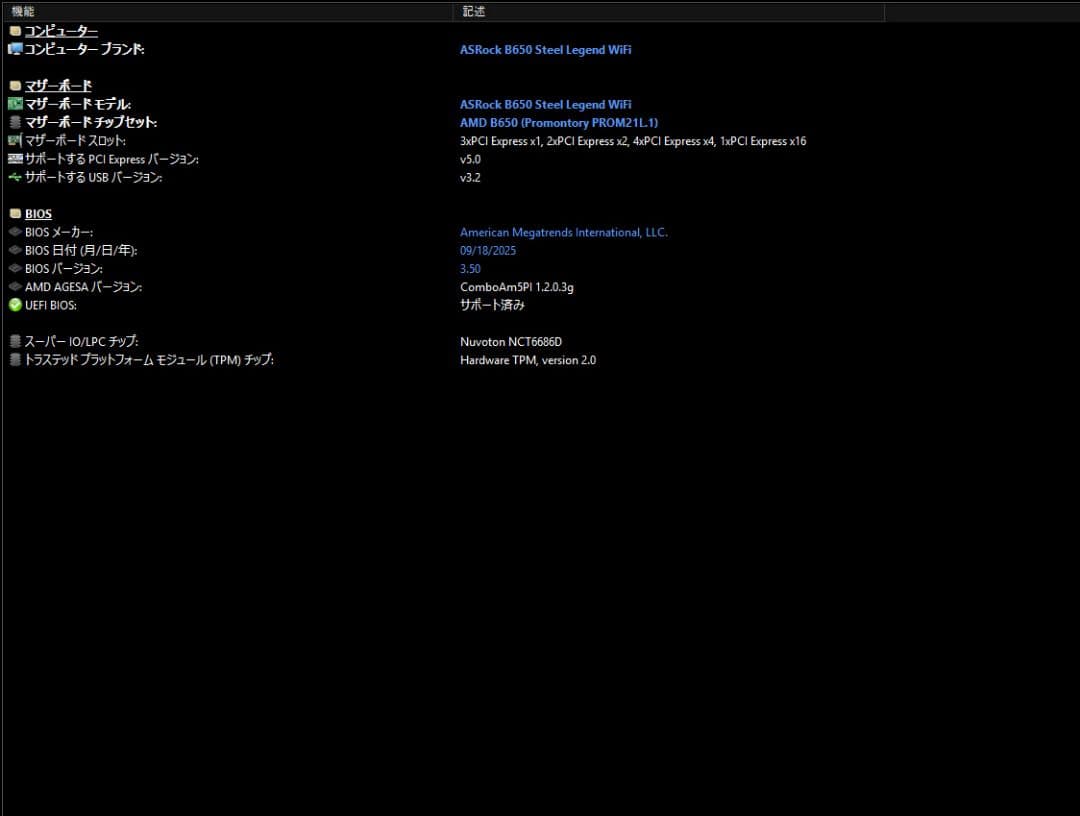Select the motherboard slot icon

click(x=14, y=140)
